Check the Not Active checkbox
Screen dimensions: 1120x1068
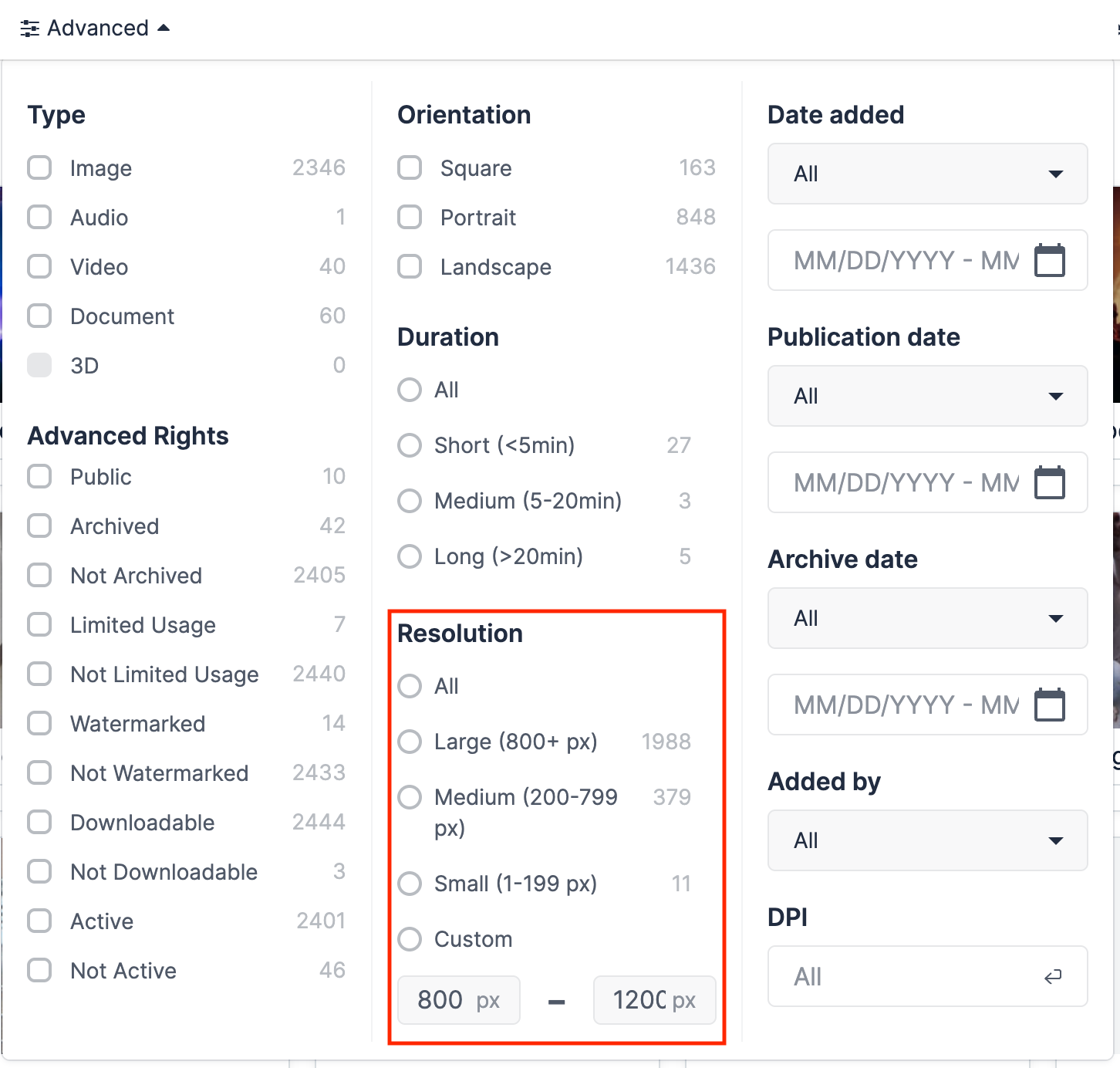coord(39,970)
